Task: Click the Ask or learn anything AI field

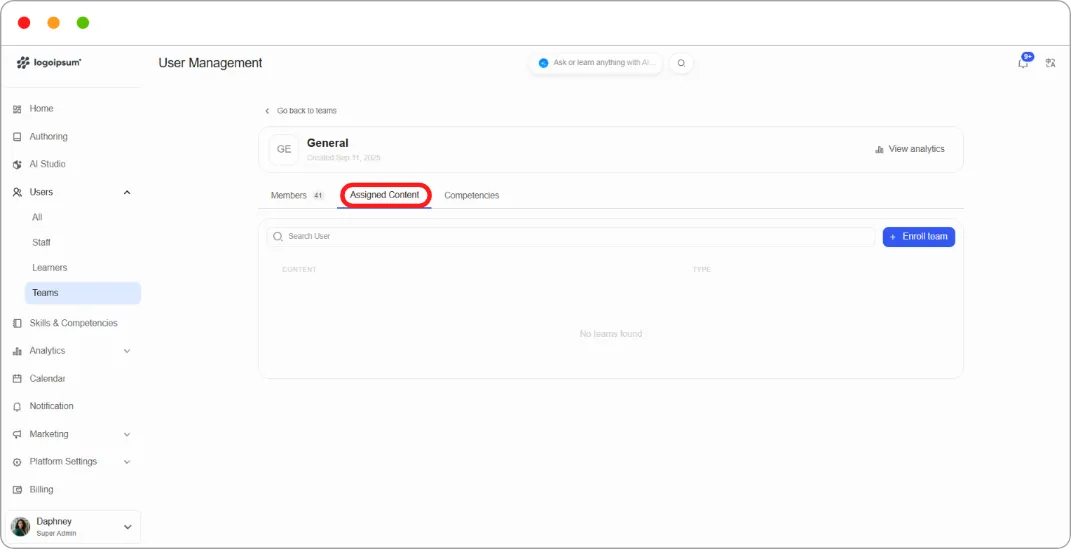Action: tap(596, 63)
